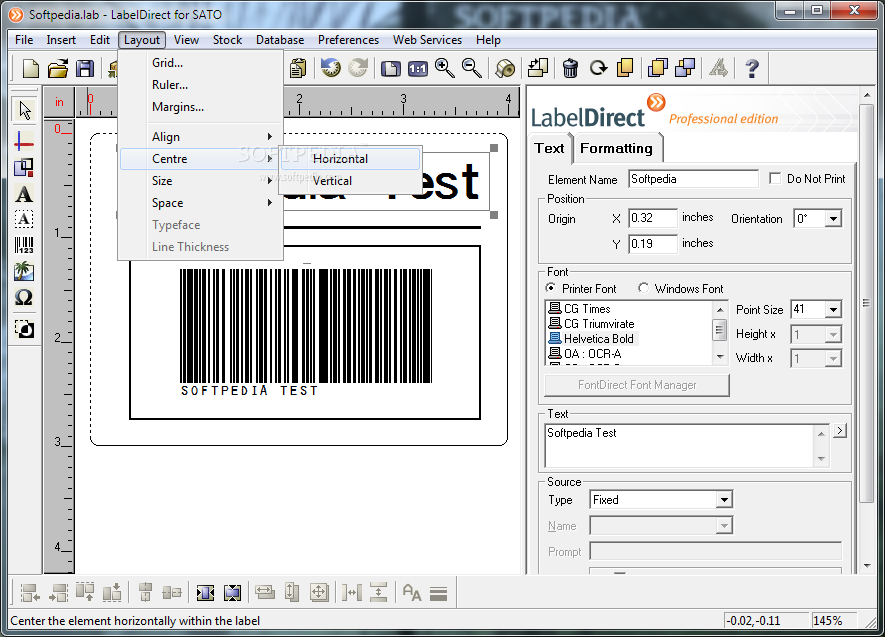This screenshot has height=637, width=885.
Task: Click the expand arrow beside the text box
Action: point(840,430)
